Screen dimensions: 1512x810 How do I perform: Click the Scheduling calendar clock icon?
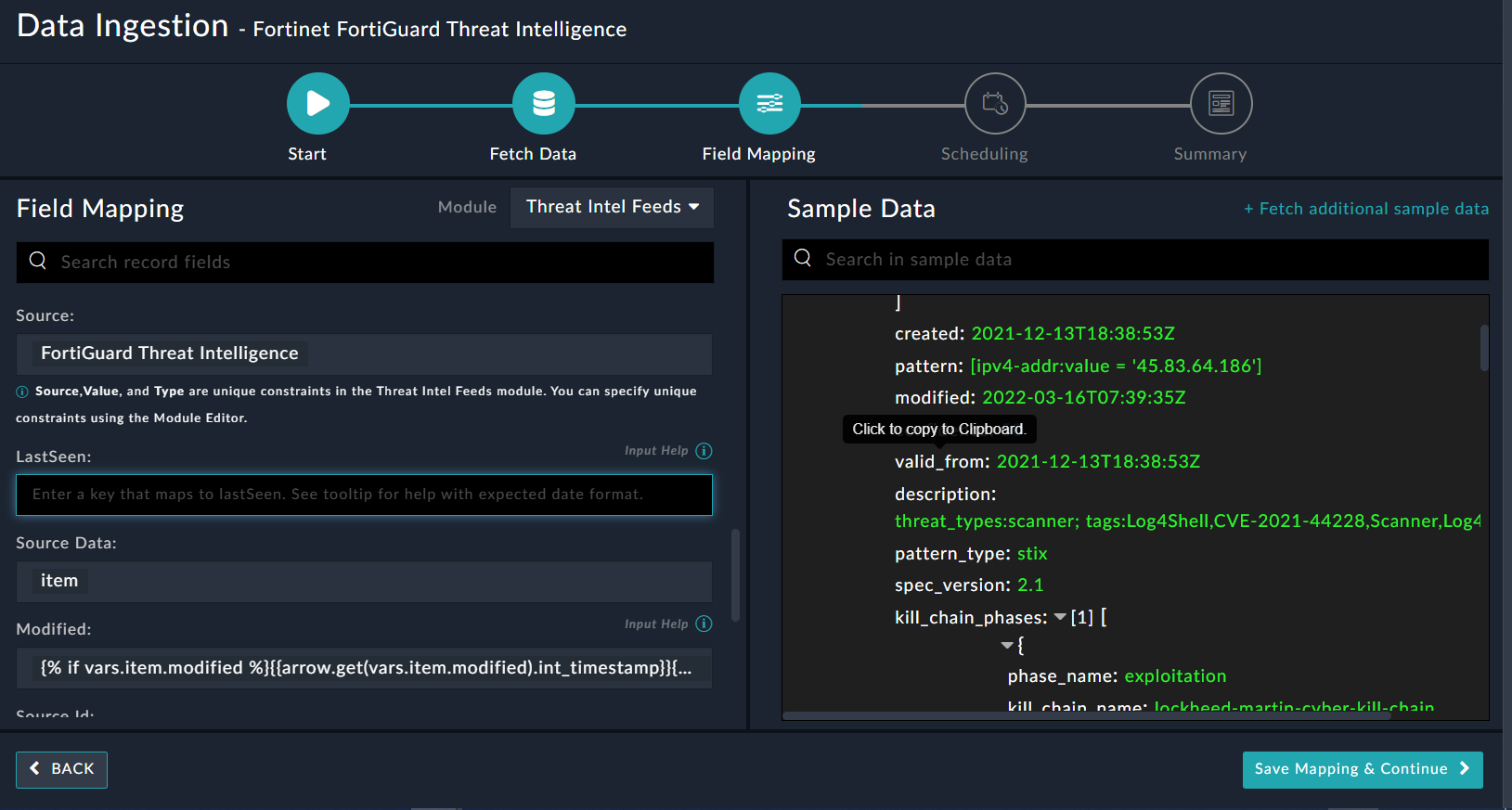click(995, 103)
